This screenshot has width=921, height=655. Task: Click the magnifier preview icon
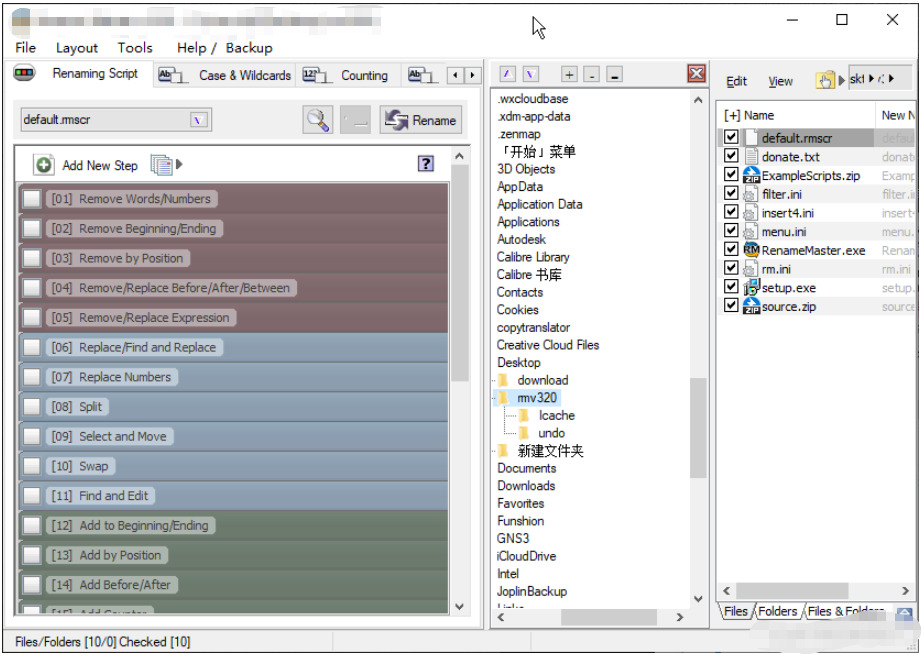coord(318,120)
